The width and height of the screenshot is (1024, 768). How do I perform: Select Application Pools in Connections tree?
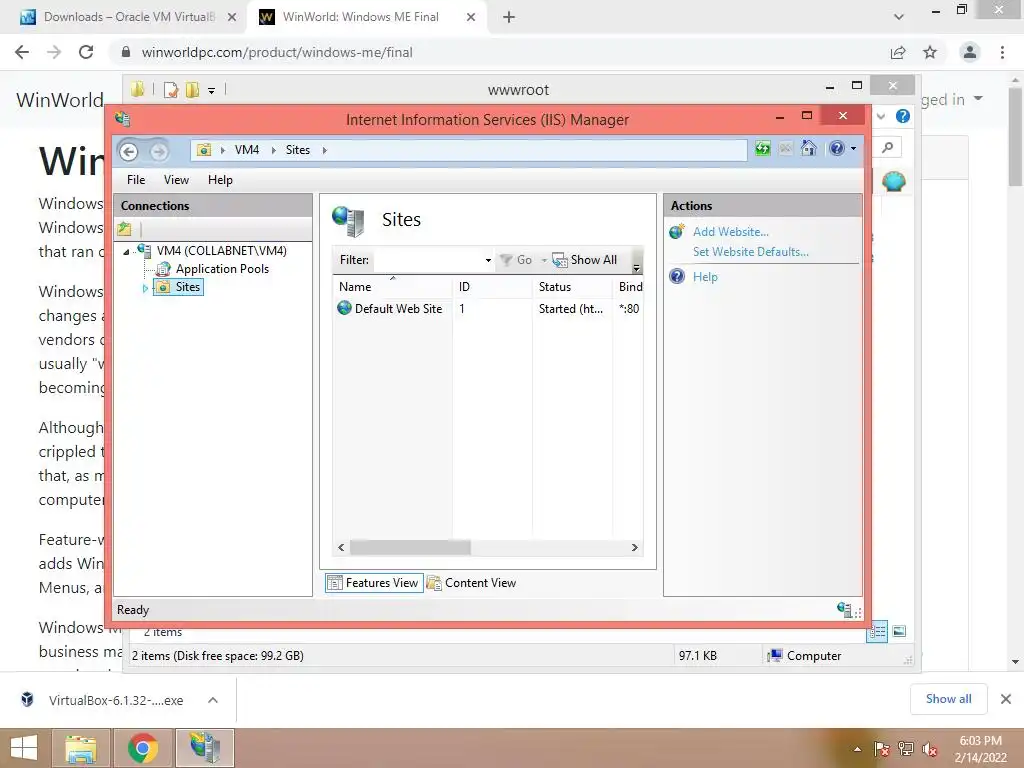pyautogui.click(x=222, y=268)
